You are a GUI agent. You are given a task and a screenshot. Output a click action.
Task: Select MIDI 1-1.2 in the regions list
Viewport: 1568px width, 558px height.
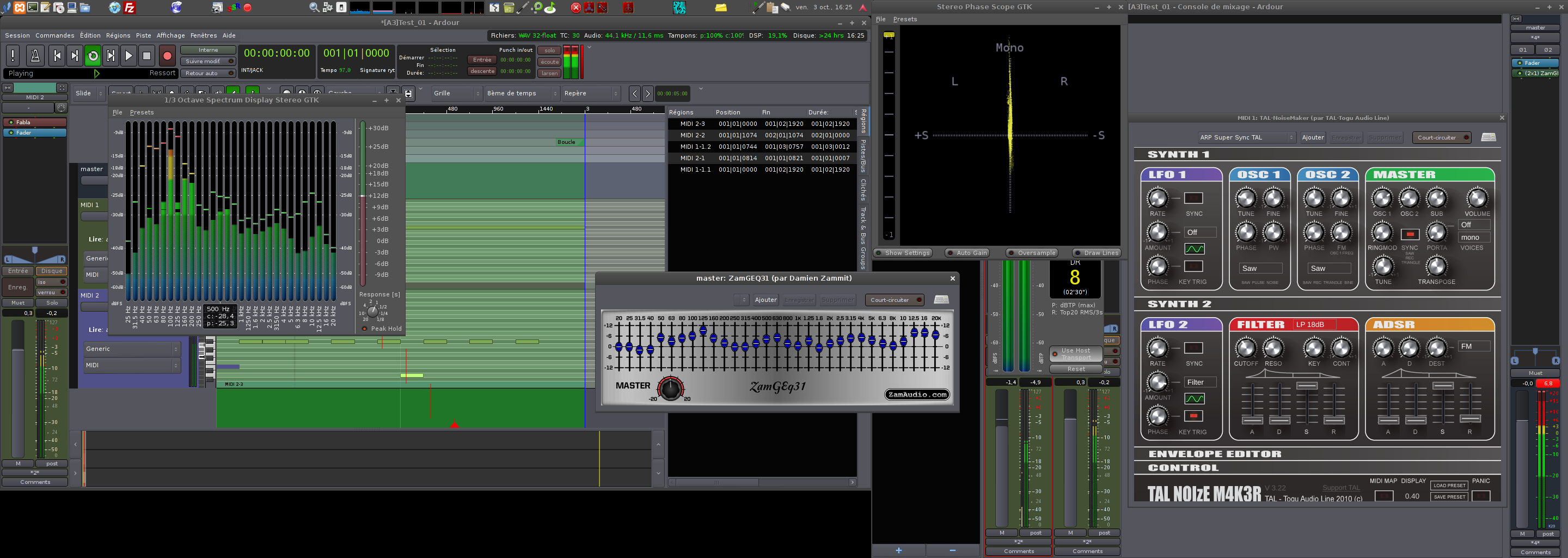click(695, 147)
